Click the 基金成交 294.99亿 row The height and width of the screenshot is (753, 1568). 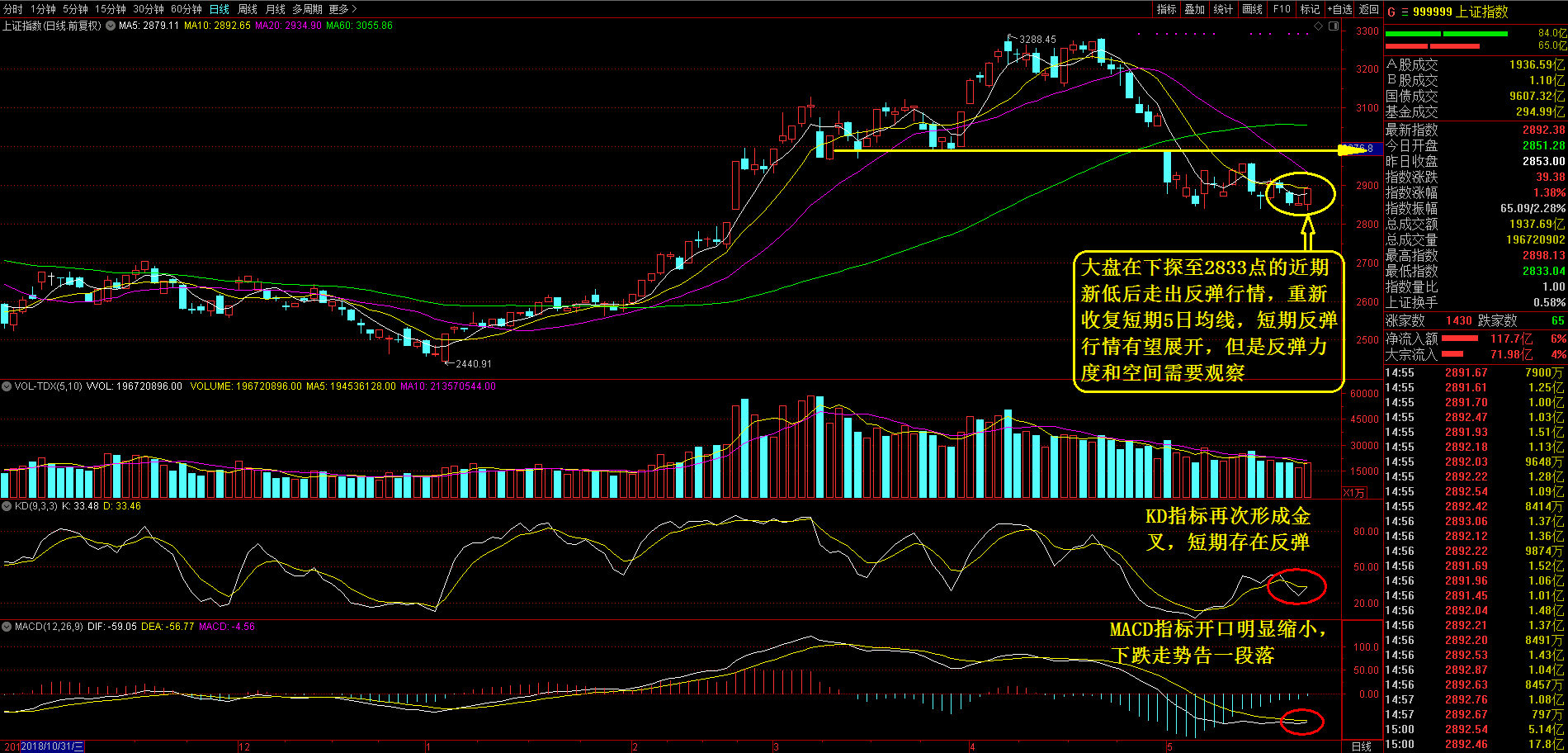click(1476, 111)
